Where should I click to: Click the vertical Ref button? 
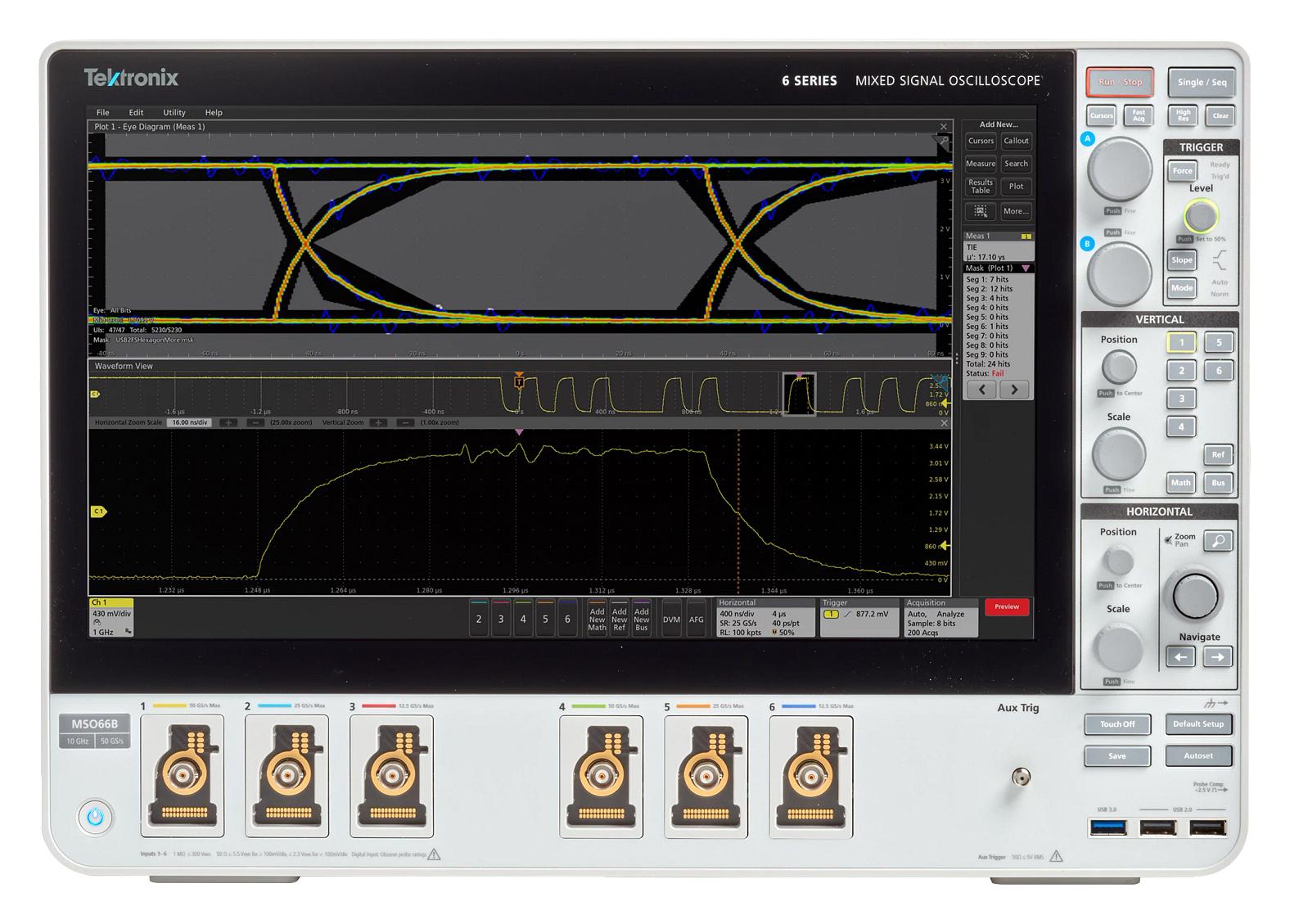point(1219,455)
